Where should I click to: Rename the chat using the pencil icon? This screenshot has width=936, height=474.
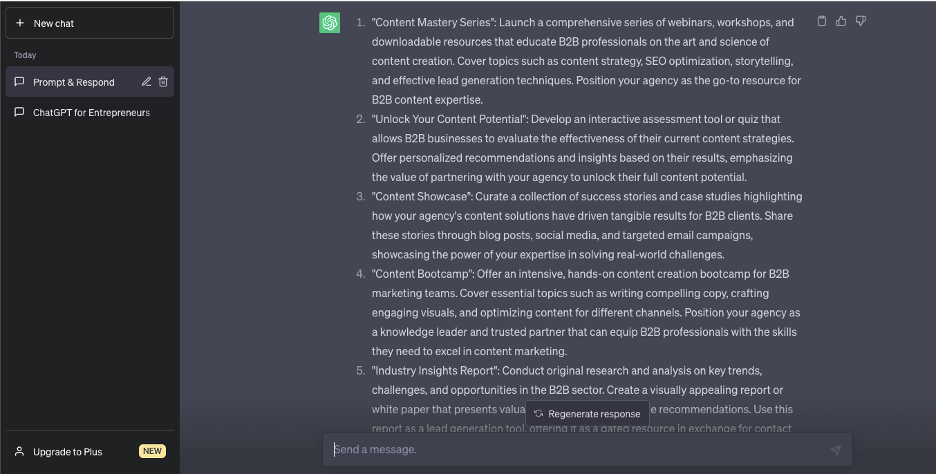click(x=146, y=82)
